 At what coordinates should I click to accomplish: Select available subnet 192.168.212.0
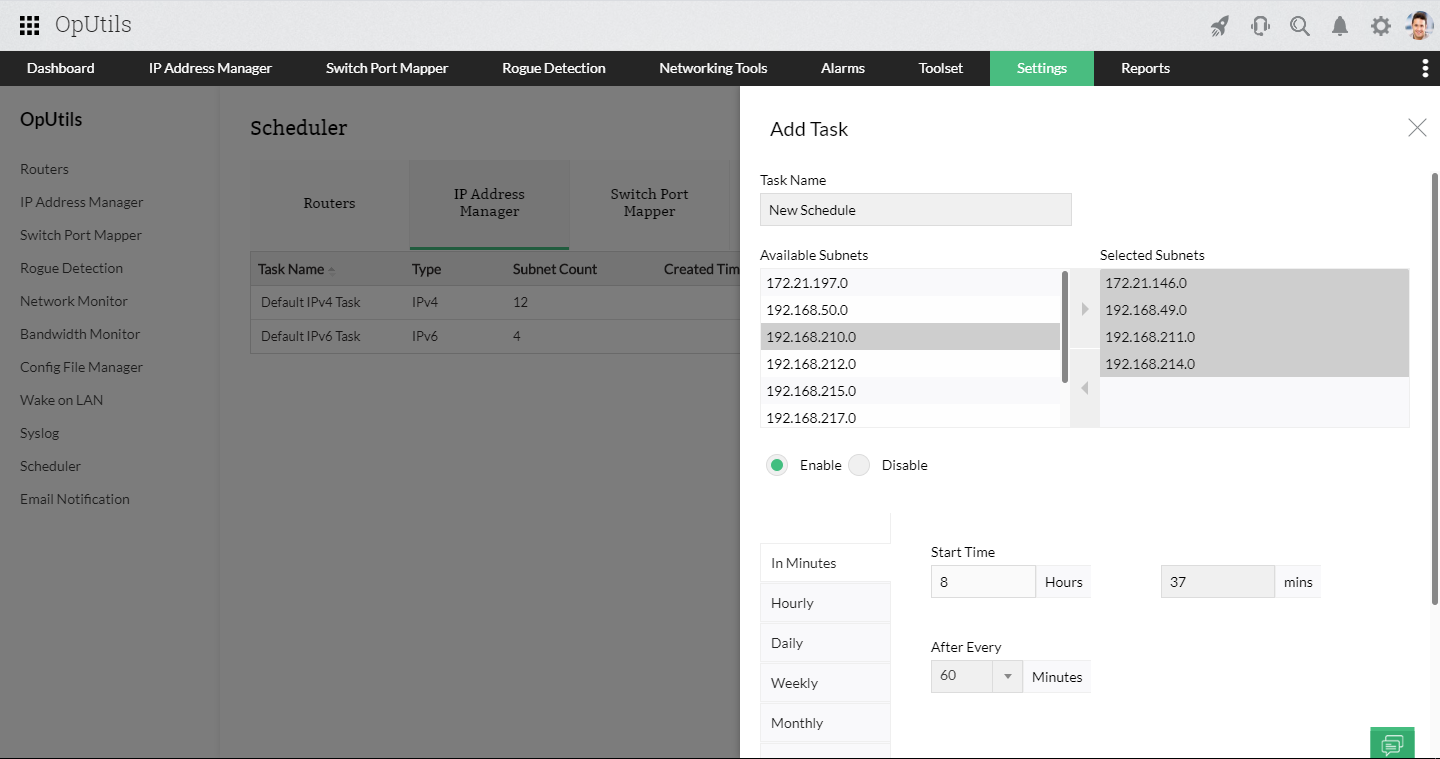(x=910, y=364)
